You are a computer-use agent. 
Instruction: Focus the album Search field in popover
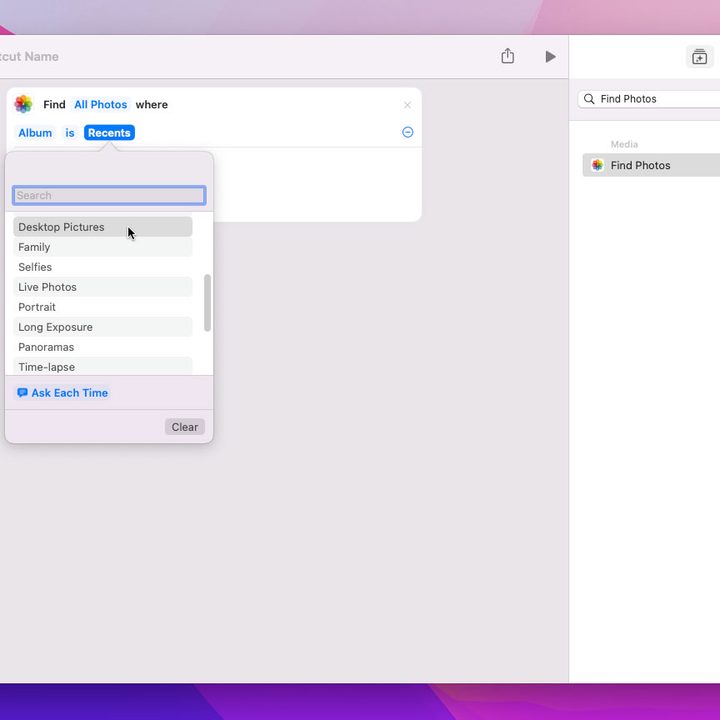[x=109, y=196]
